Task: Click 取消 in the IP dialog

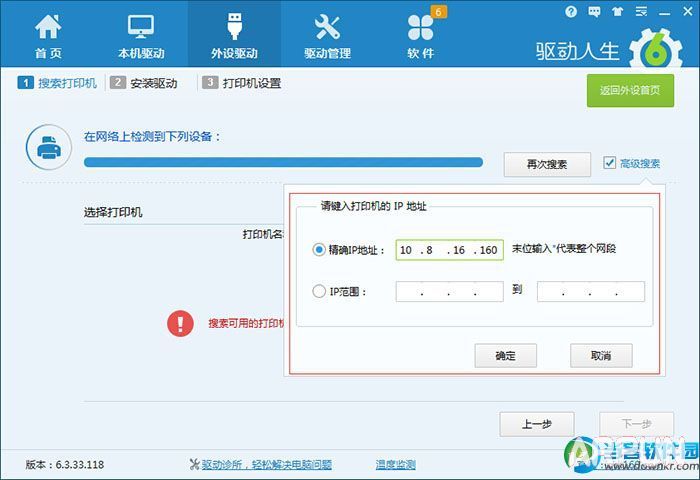Action: pyautogui.click(x=601, y=356)
